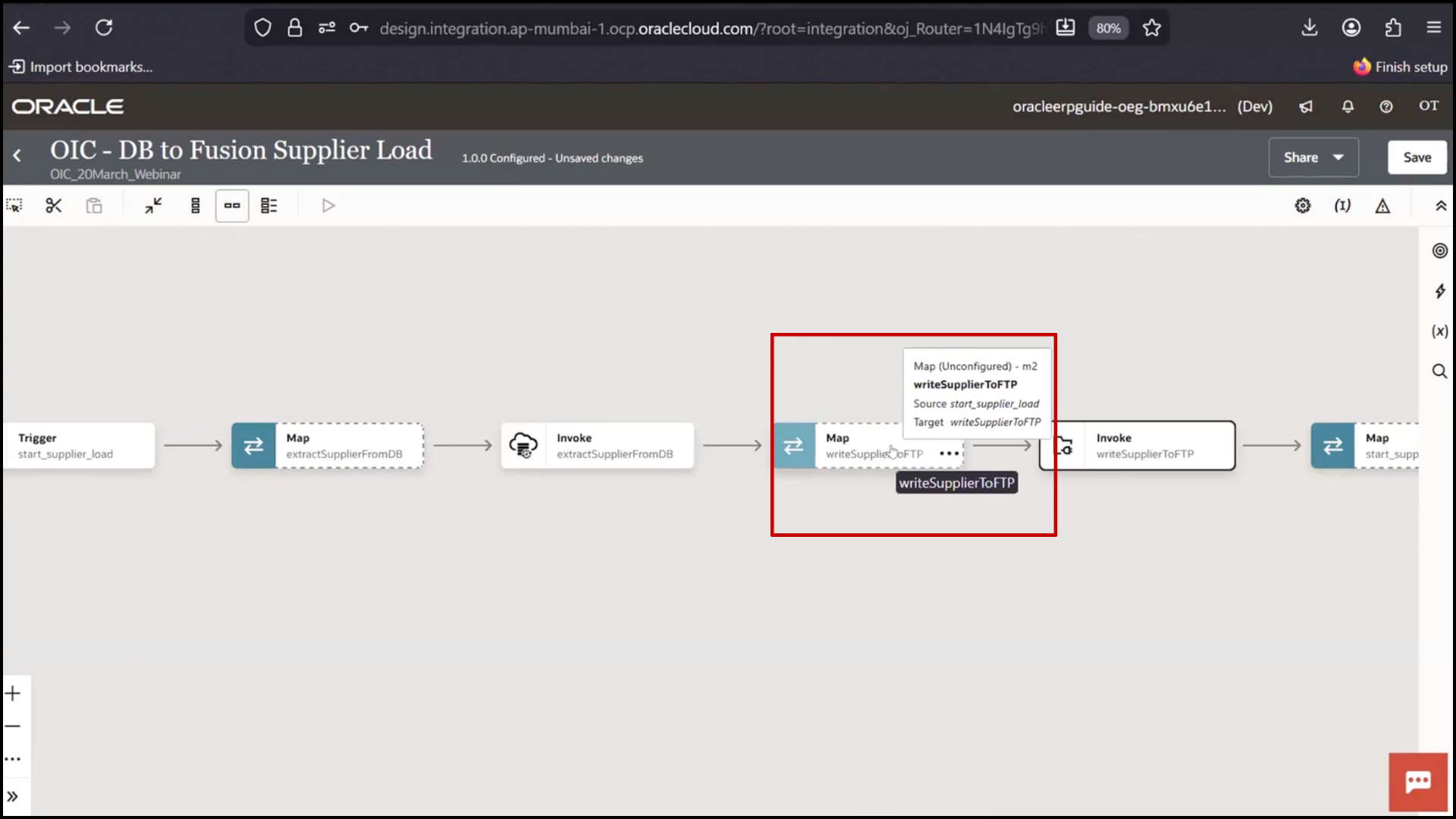The image size is (1456, 819).
Task: Bookmark this page with star icon
Action: (x=1152, y=28)
